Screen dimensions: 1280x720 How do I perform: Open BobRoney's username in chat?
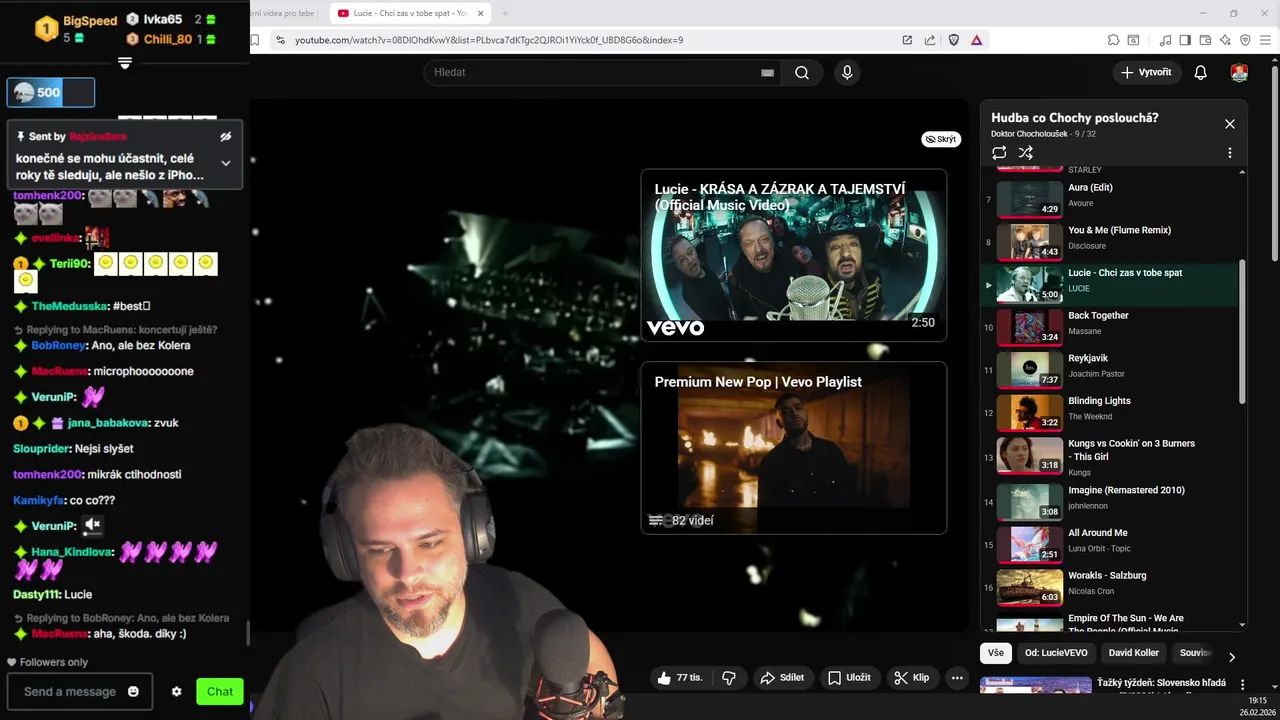click(x=58, y=345)
